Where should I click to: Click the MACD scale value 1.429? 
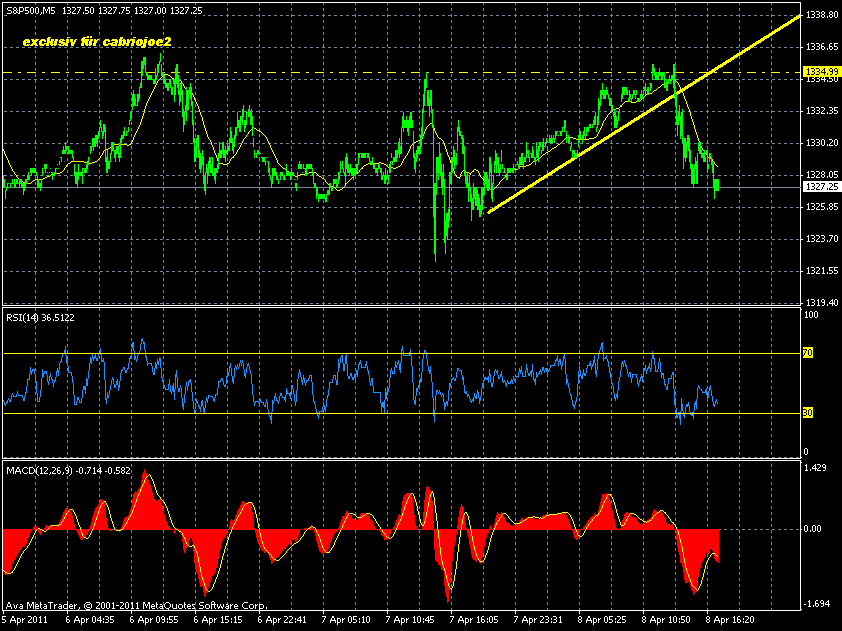pos(815,468)
